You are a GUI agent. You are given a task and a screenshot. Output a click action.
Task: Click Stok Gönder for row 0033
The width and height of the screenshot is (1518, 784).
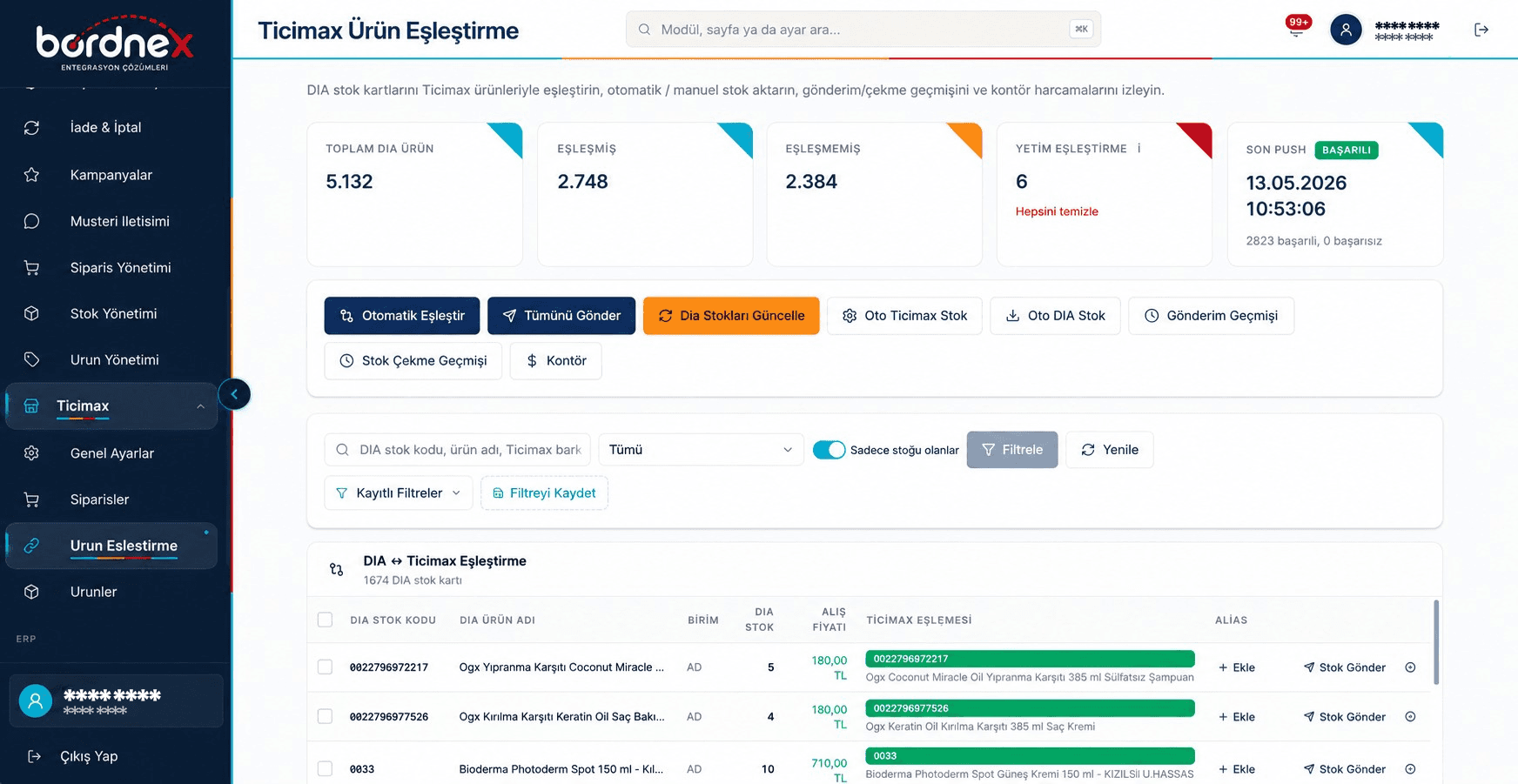point(1345,769)
